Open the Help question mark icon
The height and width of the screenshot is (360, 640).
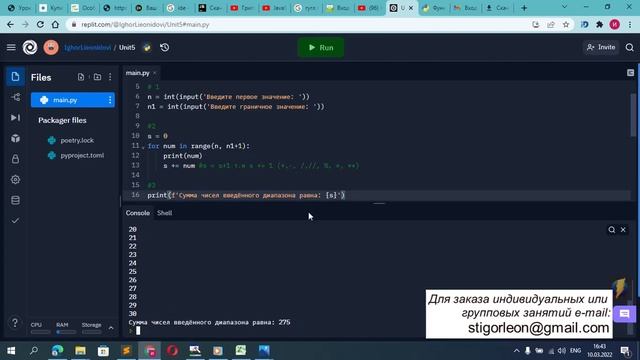[x=15, y=323]
